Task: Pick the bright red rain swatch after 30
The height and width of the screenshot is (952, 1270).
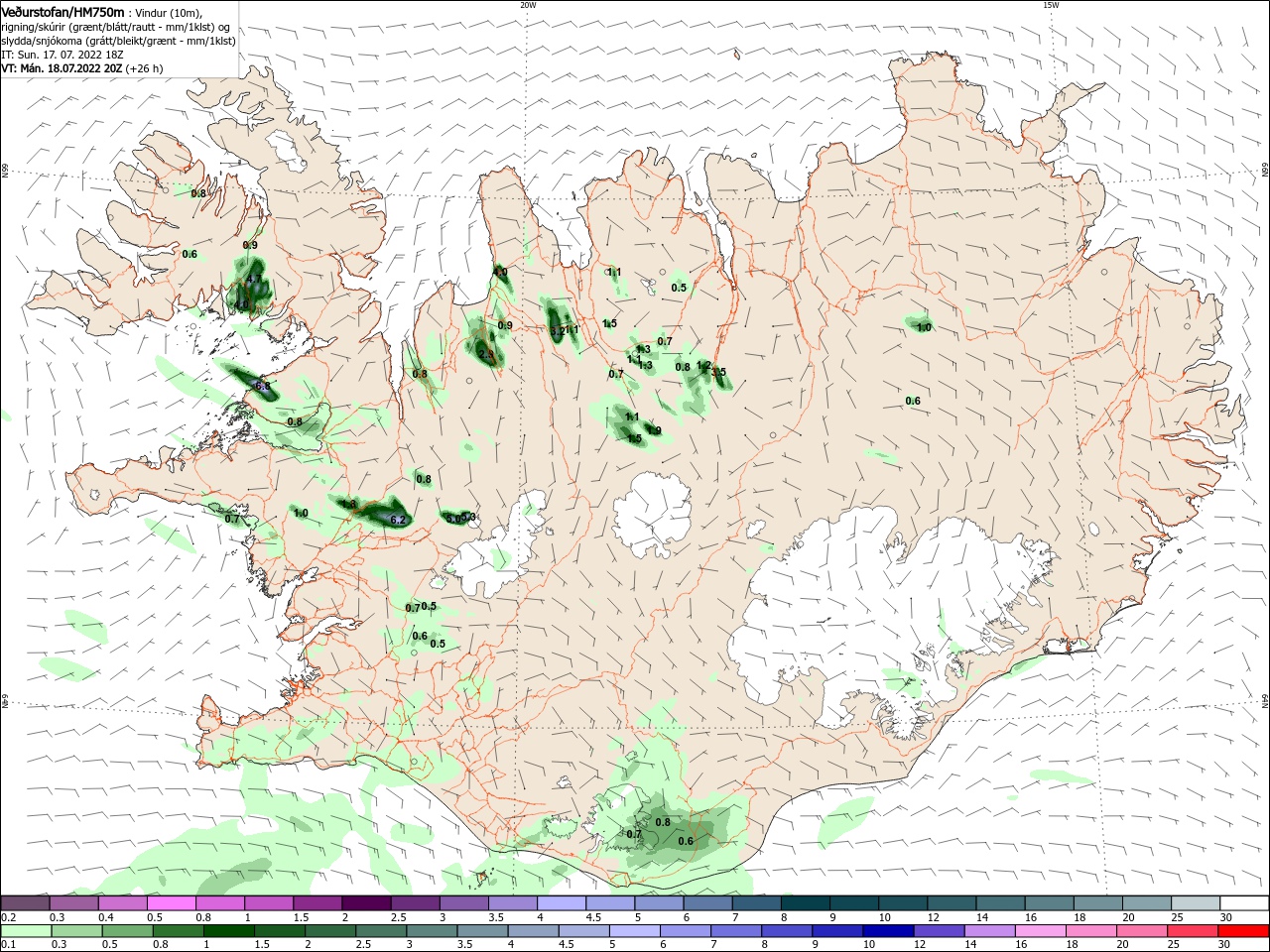Action: 1244,931
